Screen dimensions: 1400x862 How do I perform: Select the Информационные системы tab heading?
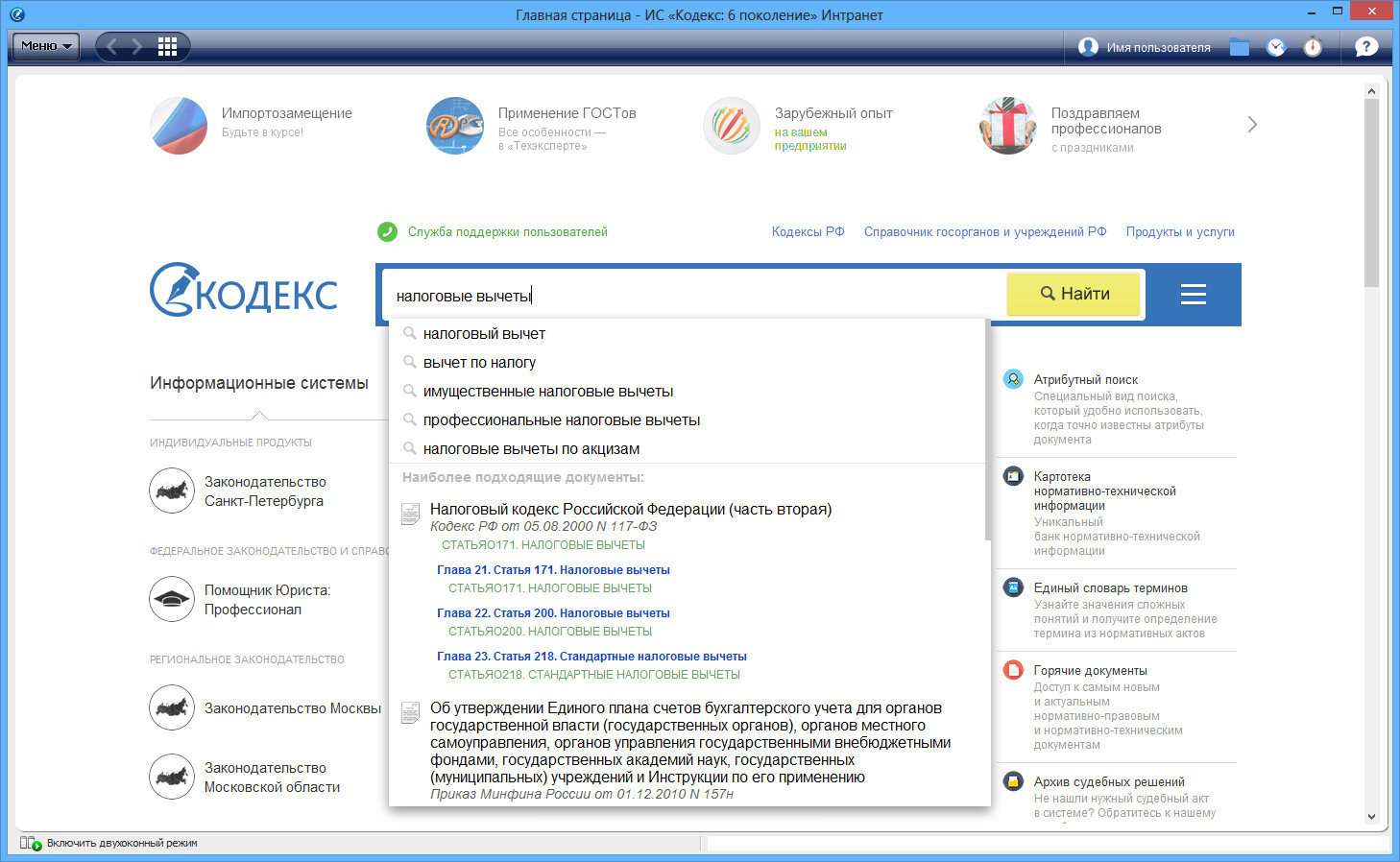tap(259, 383)
